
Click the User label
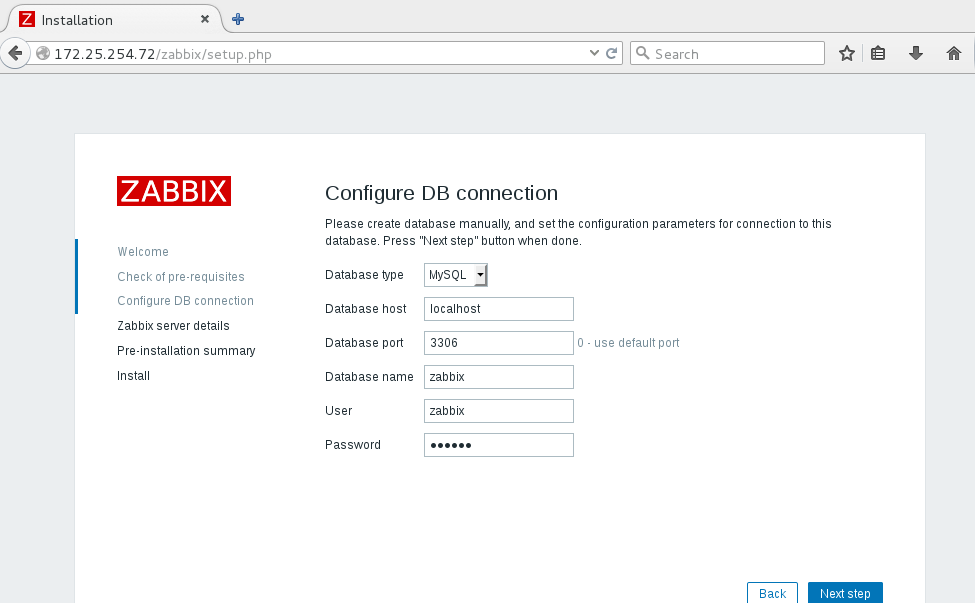point(339,411)
